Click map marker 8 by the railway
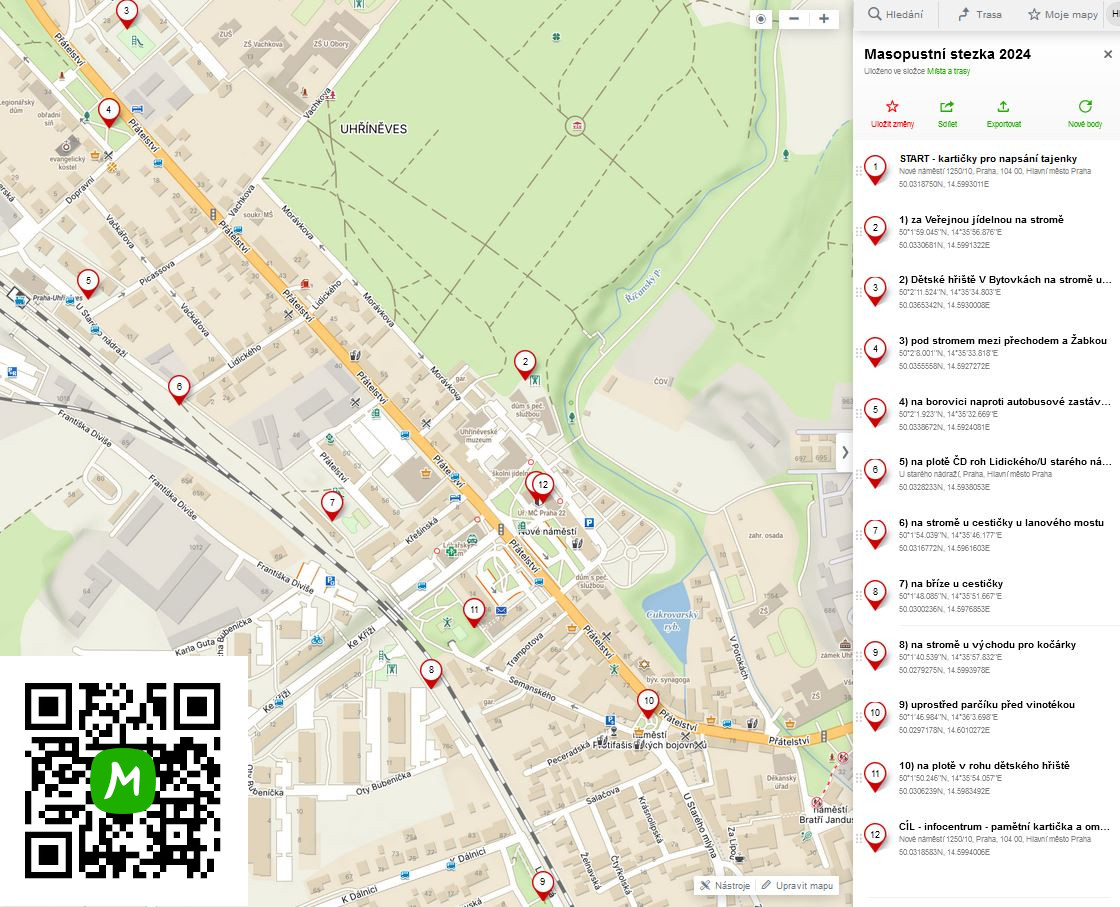 click(x=431, y=673)
